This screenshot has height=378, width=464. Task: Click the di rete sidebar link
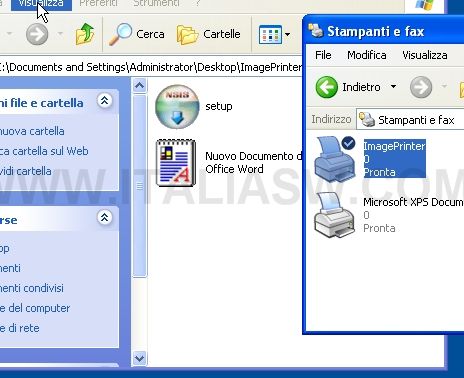click(x=20, y=328)
